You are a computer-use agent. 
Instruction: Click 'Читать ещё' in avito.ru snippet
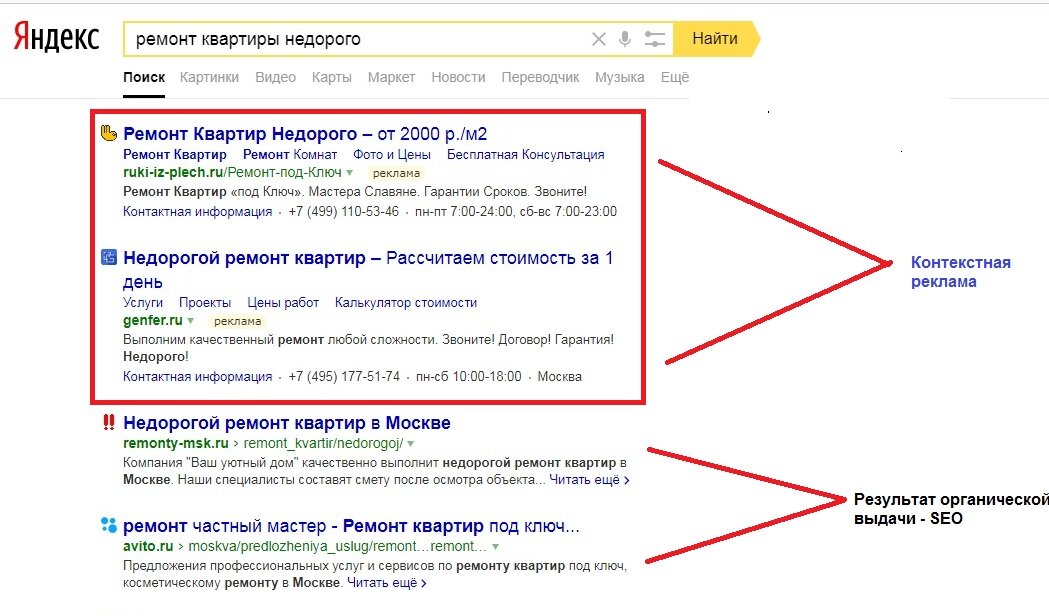pyautogui.click(x=386, y=583)
